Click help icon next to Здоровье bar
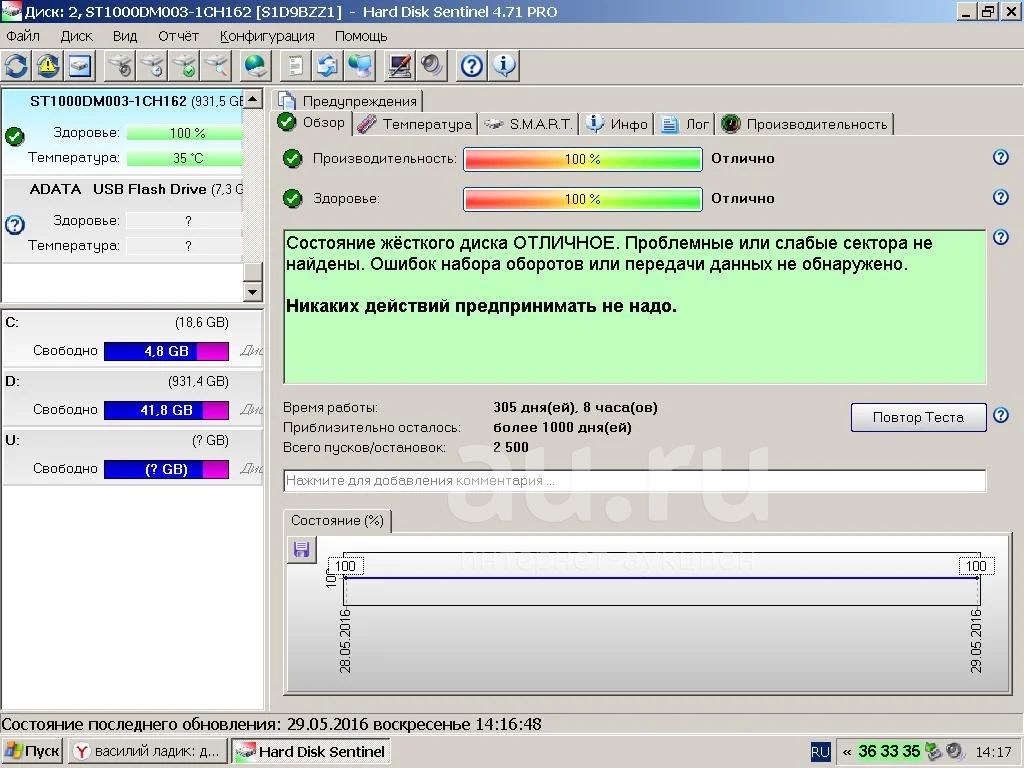This screenshot has height=768, width=1024. 1000,197
